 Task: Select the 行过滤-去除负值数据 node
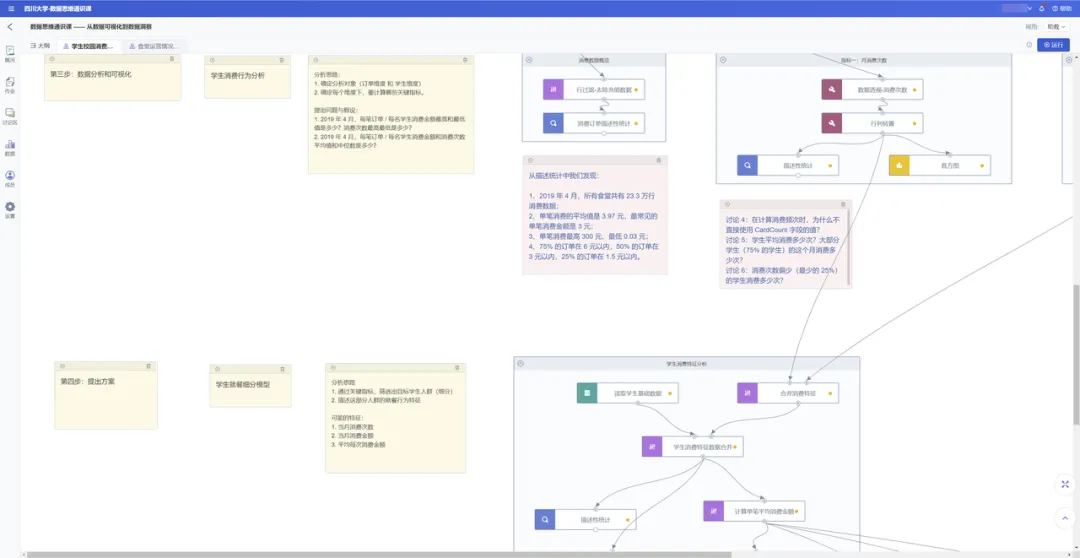point(594,90)
